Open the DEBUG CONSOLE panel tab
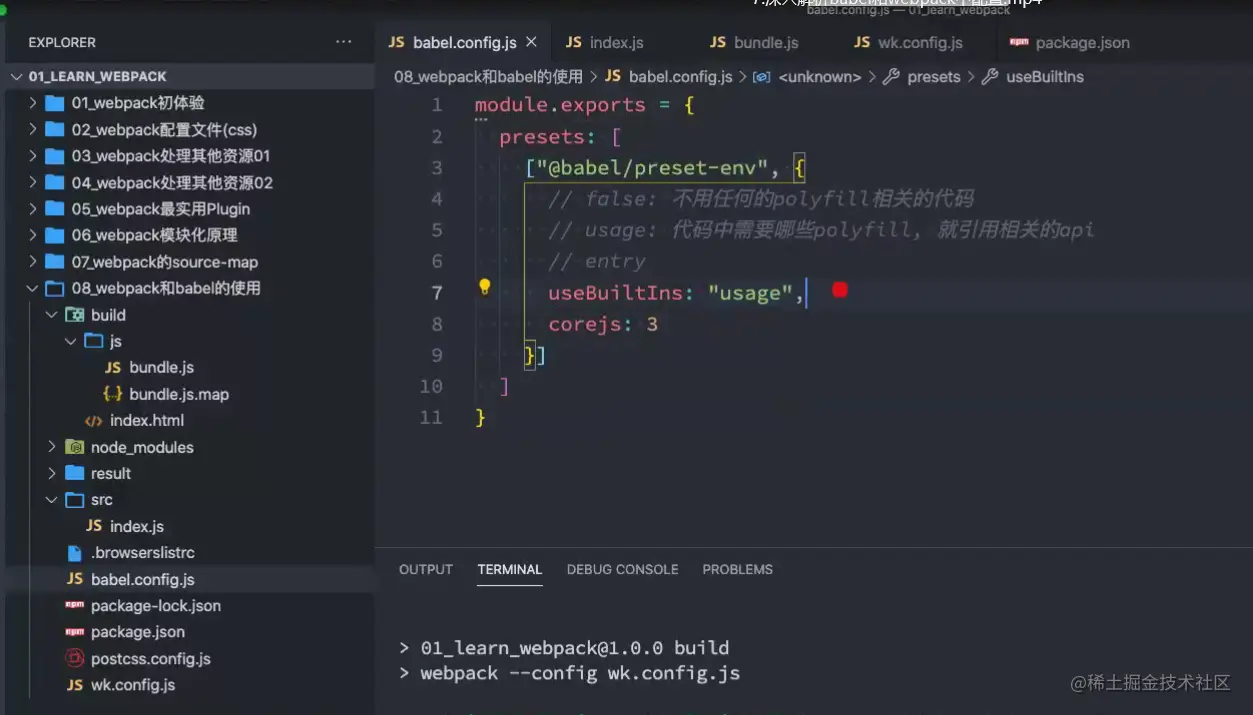Image resolution: width=1253 pixels, height=715 pixels. click(622, 569)
